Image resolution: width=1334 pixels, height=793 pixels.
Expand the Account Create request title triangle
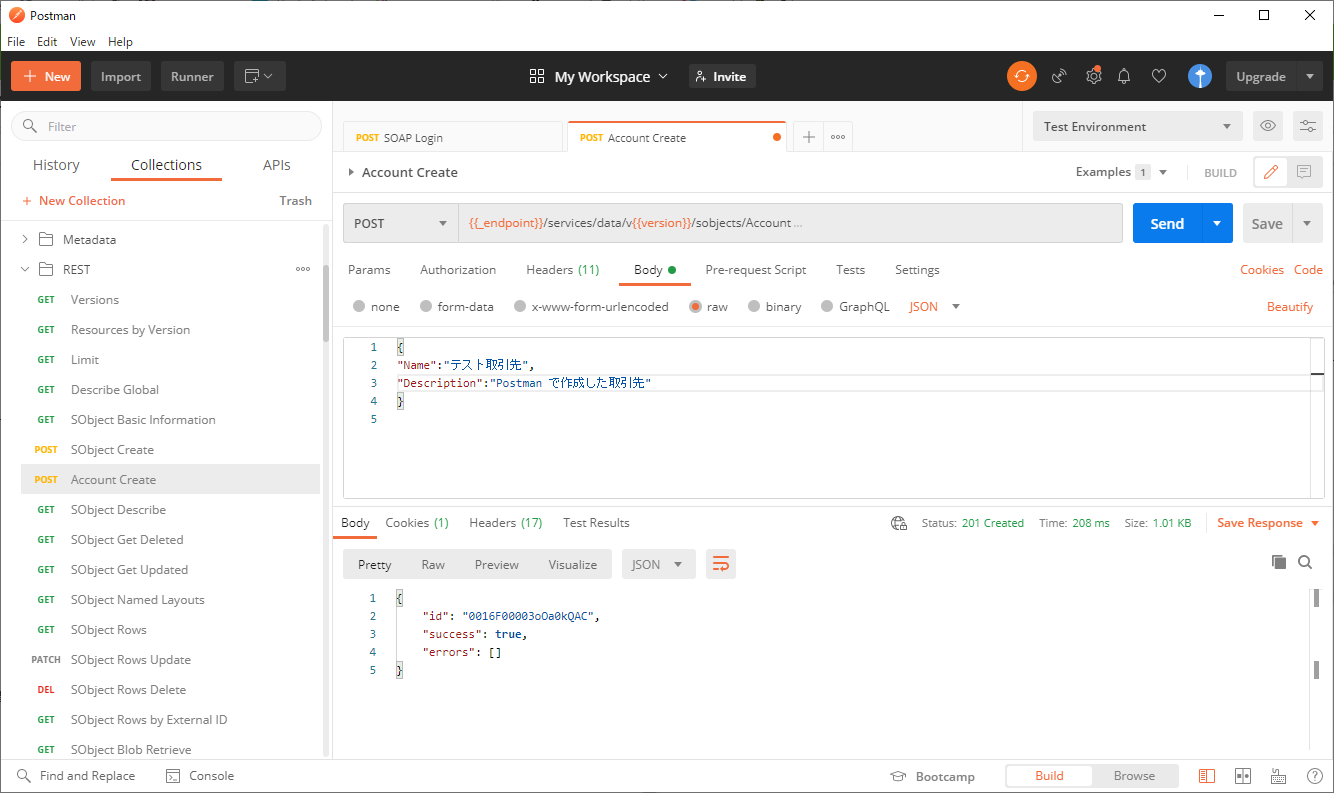click(351, 172)
